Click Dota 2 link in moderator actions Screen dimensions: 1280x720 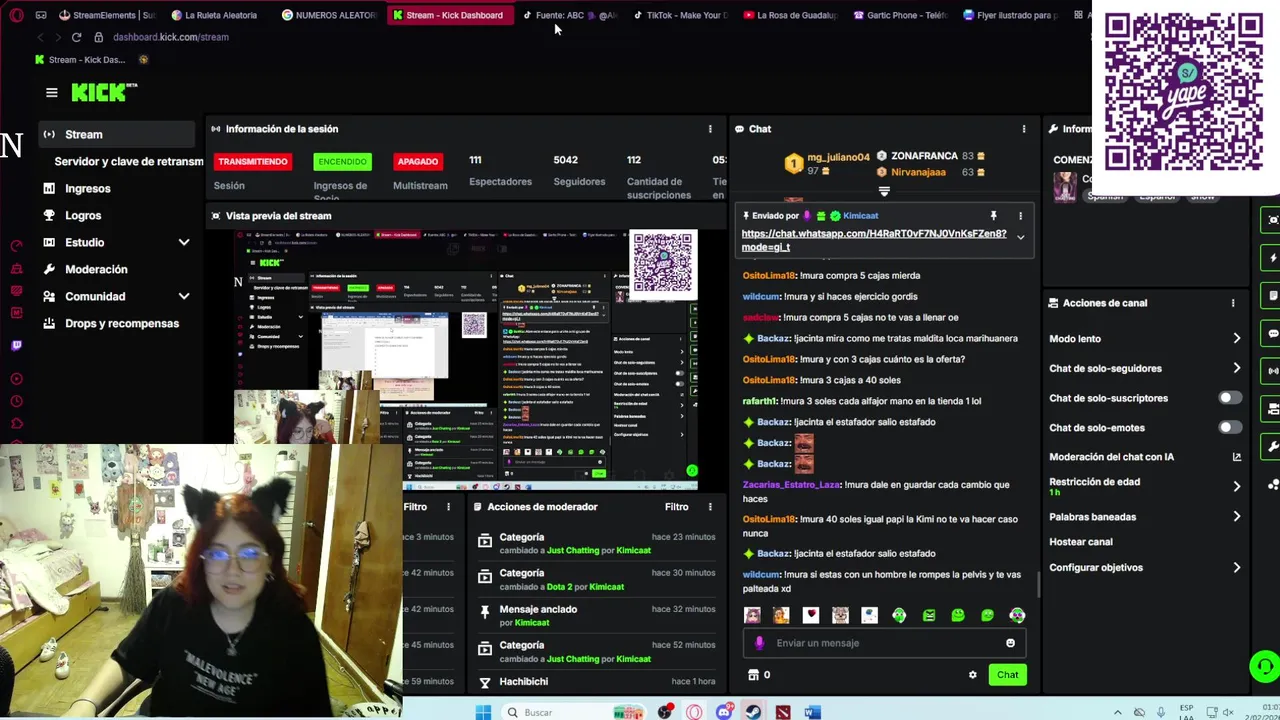[560, 587]
